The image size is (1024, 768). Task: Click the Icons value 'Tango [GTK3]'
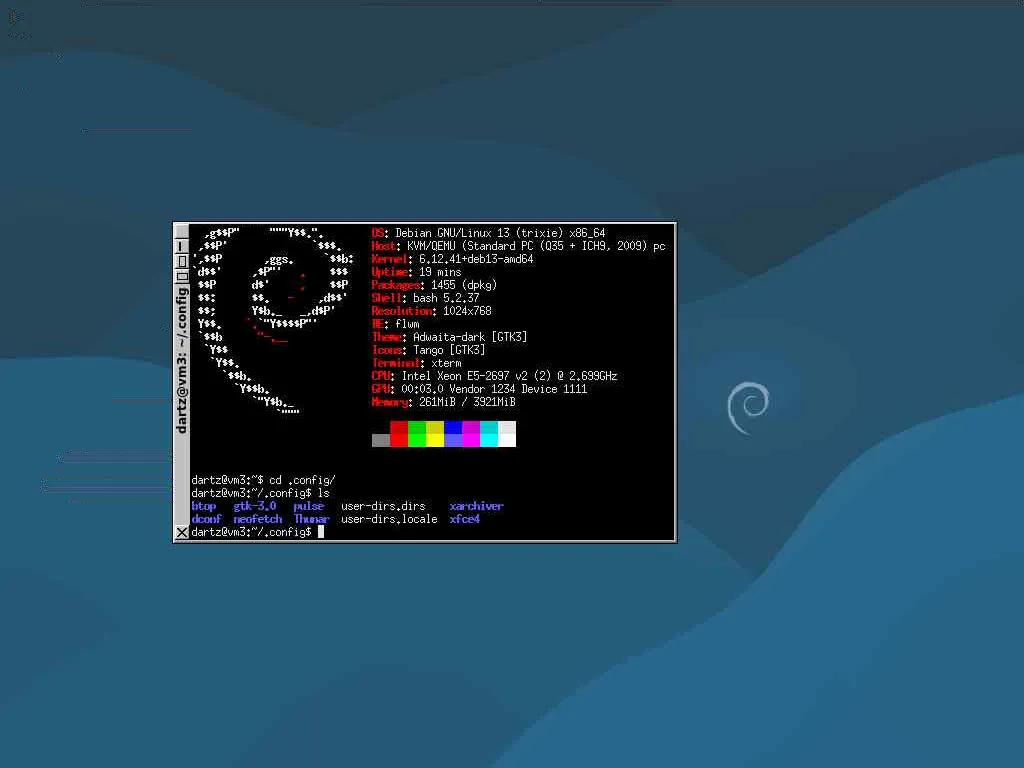(x=449, y=350)
